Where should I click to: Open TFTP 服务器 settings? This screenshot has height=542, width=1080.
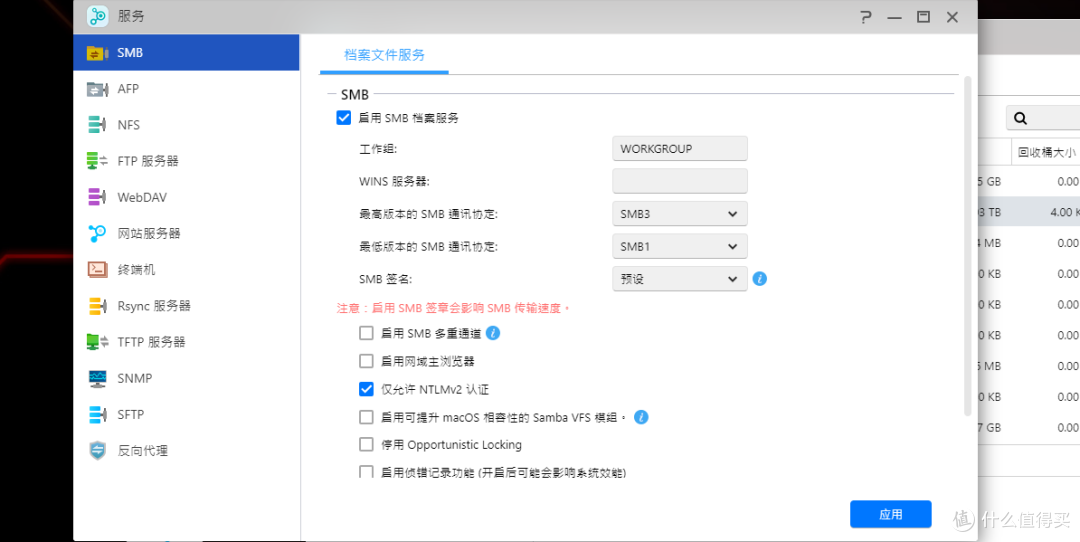pyautogui.click(x=186, y=342)
